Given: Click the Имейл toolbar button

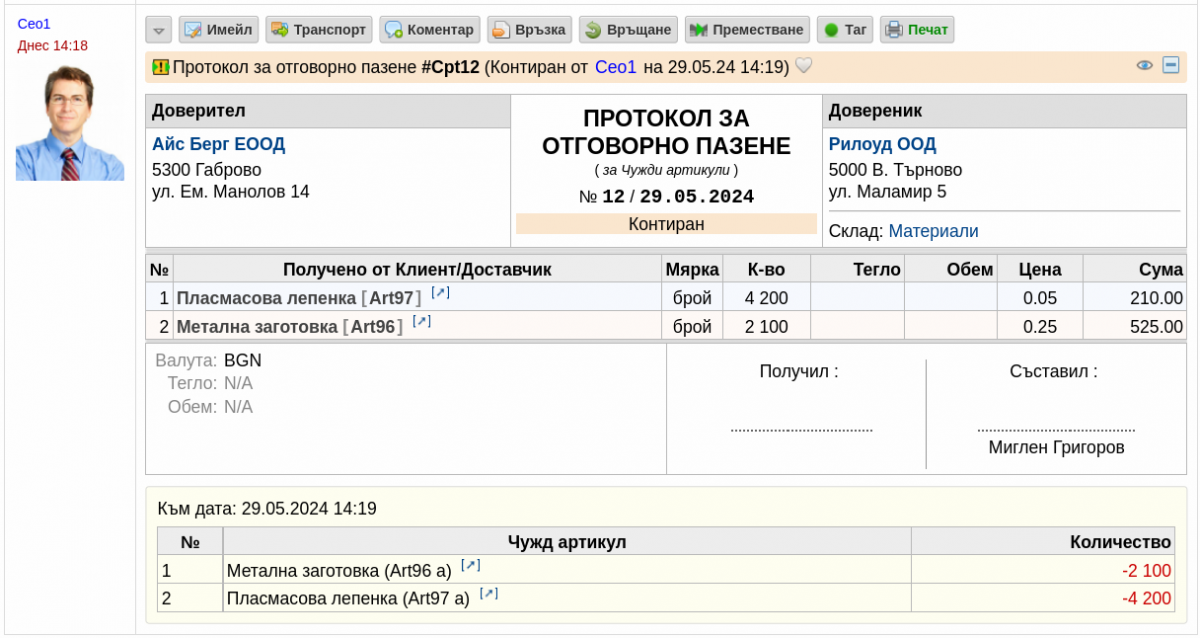Looking at the screenshot, I should coord(219,30).
